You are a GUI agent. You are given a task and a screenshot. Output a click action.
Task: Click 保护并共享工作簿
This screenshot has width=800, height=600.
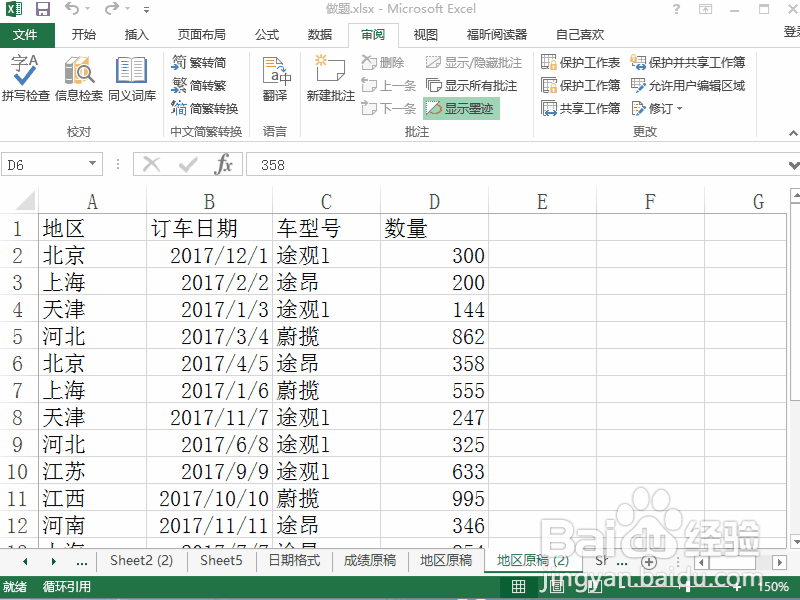point(688,62)
